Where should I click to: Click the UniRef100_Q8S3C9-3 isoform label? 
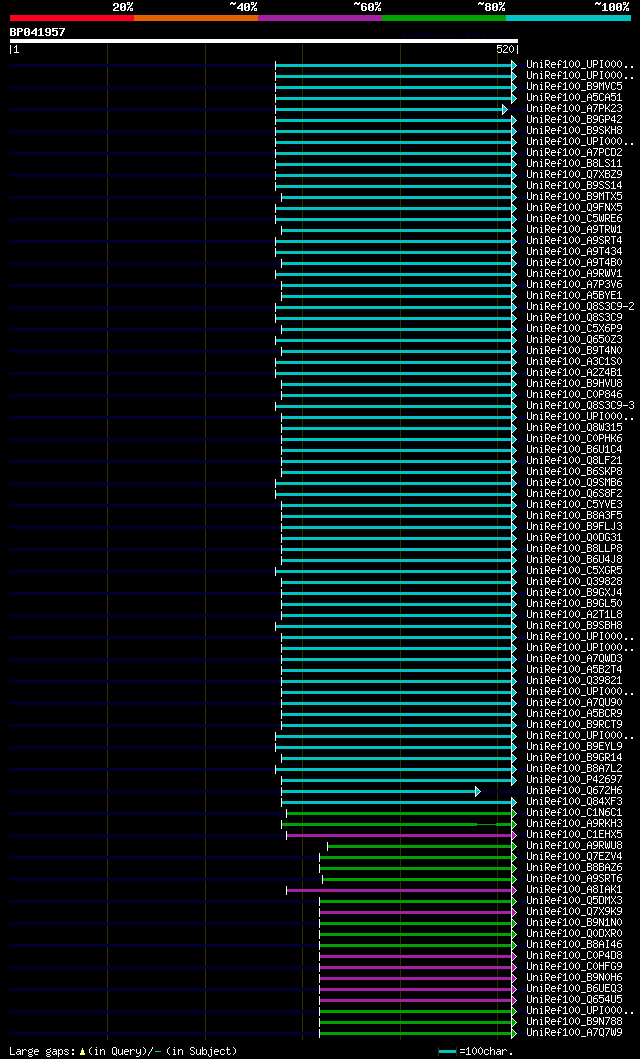580,405
